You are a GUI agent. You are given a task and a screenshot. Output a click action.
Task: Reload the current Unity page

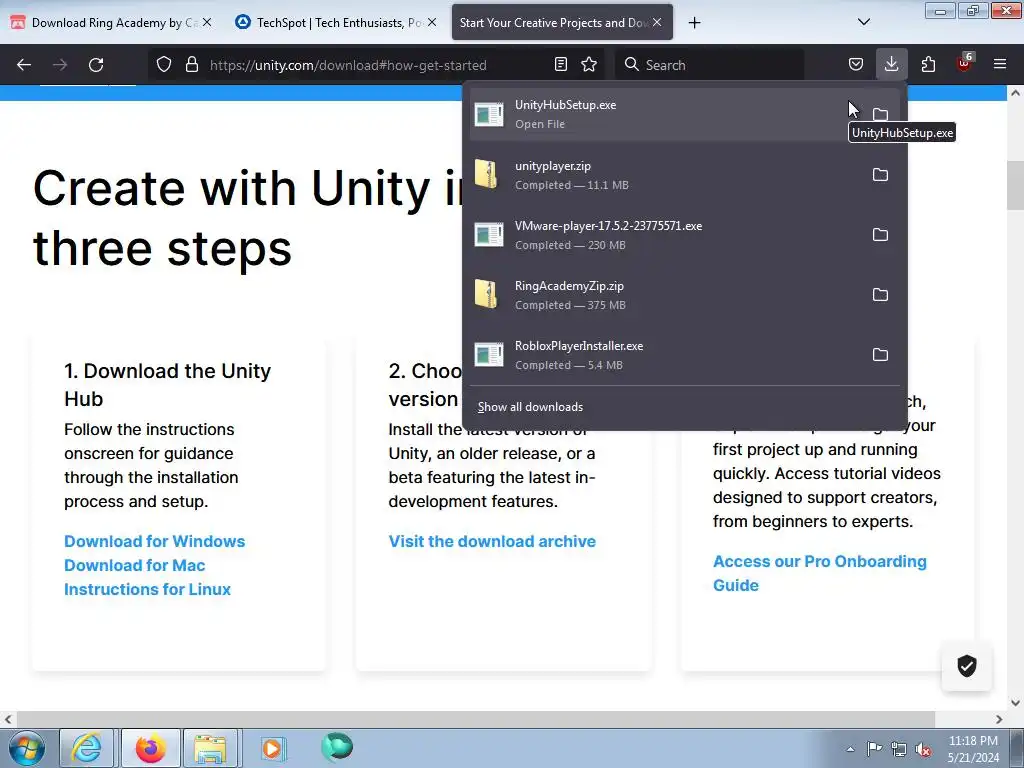[x=96, y=65]
